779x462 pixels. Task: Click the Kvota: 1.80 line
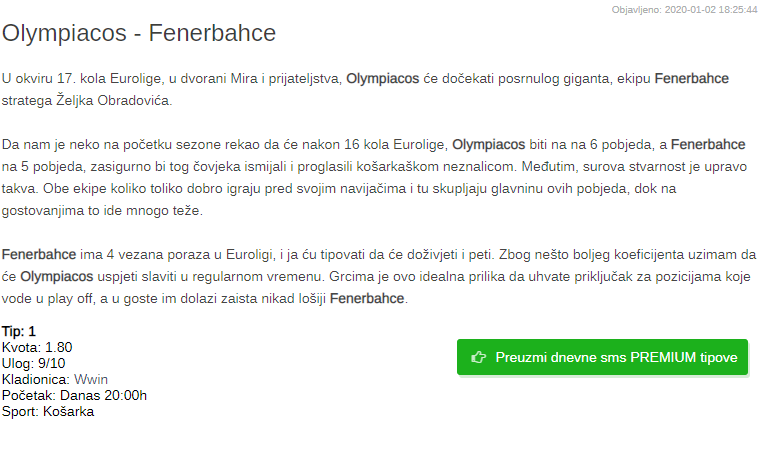[x=37, y=347]
